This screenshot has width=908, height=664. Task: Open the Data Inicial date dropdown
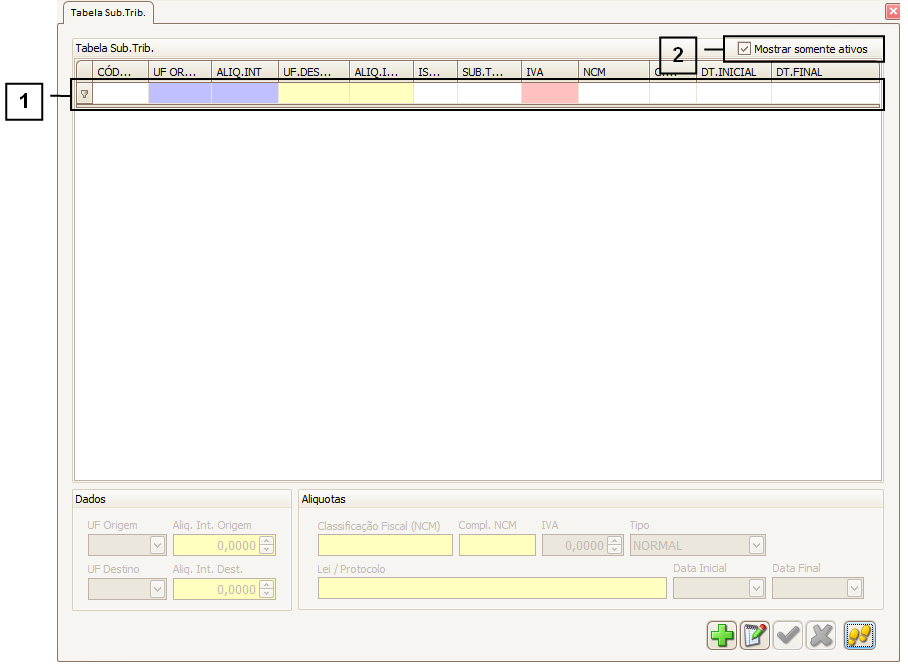(756, 589)
